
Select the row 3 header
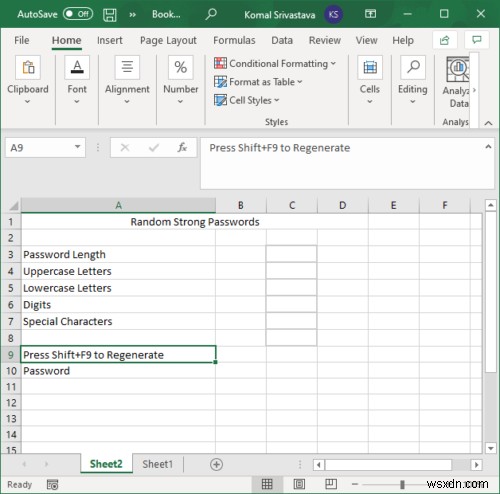(x=11, y=255)
